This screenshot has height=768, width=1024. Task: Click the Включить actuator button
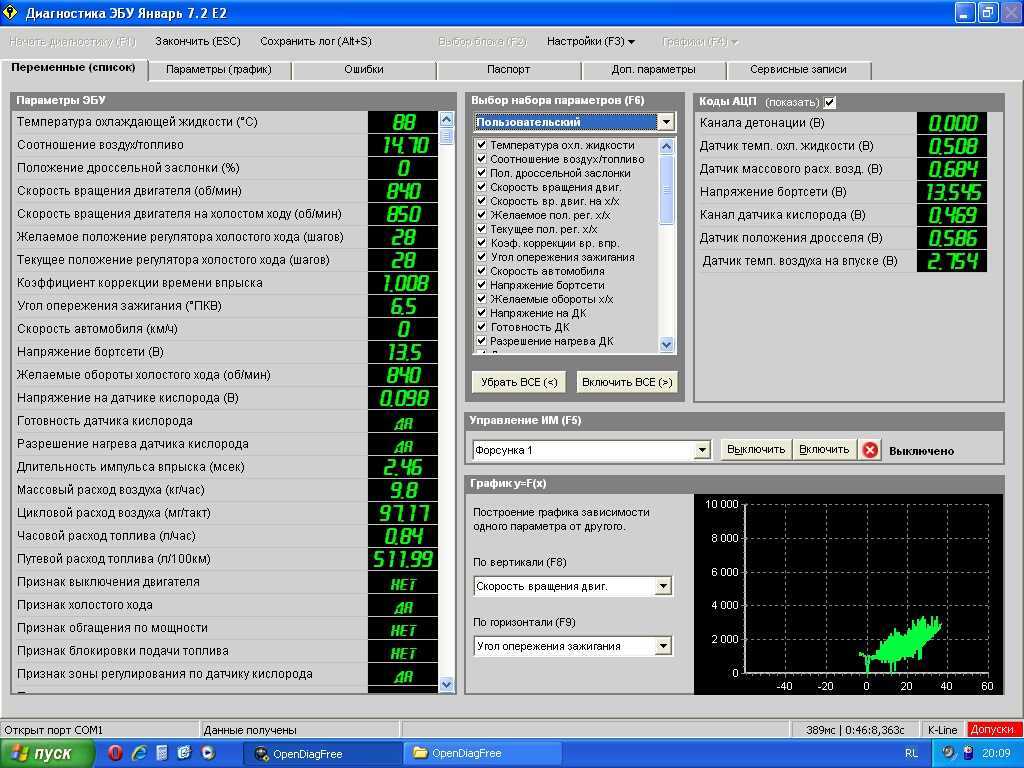tap(824, 450)
